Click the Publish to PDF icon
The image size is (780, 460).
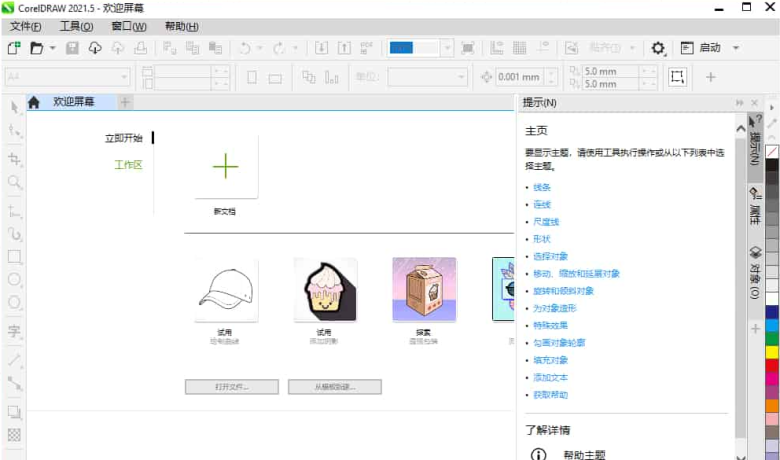(367, 48)
